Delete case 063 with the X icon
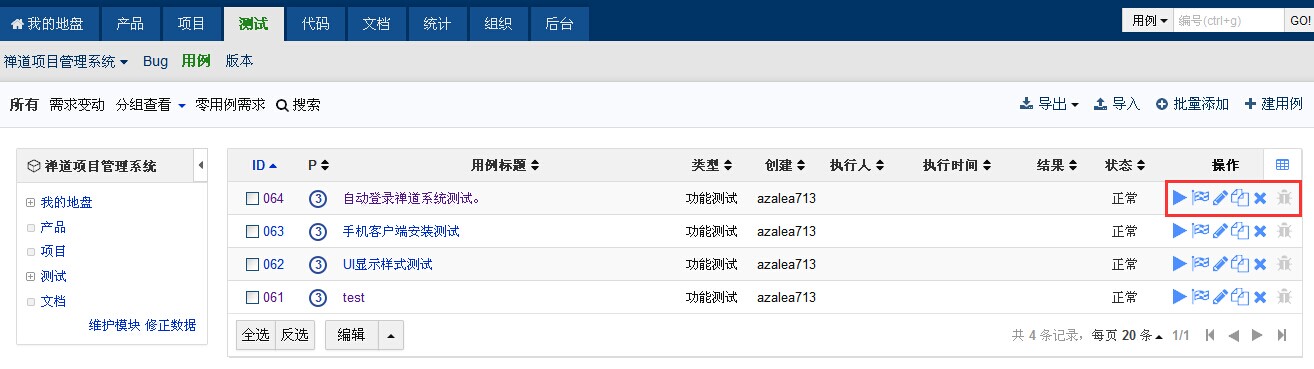 (1260, 231)
